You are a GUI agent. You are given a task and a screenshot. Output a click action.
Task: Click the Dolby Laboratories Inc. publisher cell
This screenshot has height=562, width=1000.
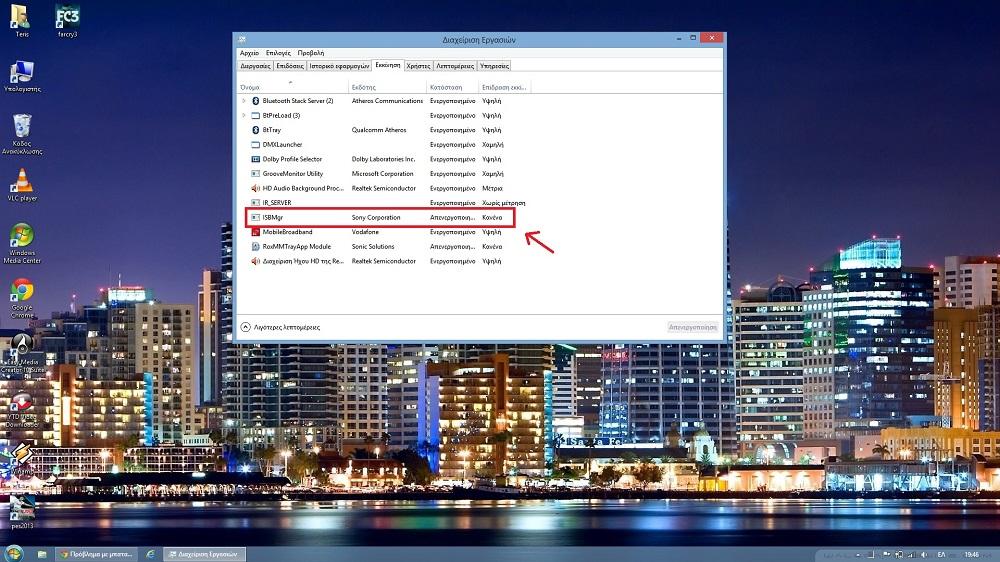pos(383,159)
